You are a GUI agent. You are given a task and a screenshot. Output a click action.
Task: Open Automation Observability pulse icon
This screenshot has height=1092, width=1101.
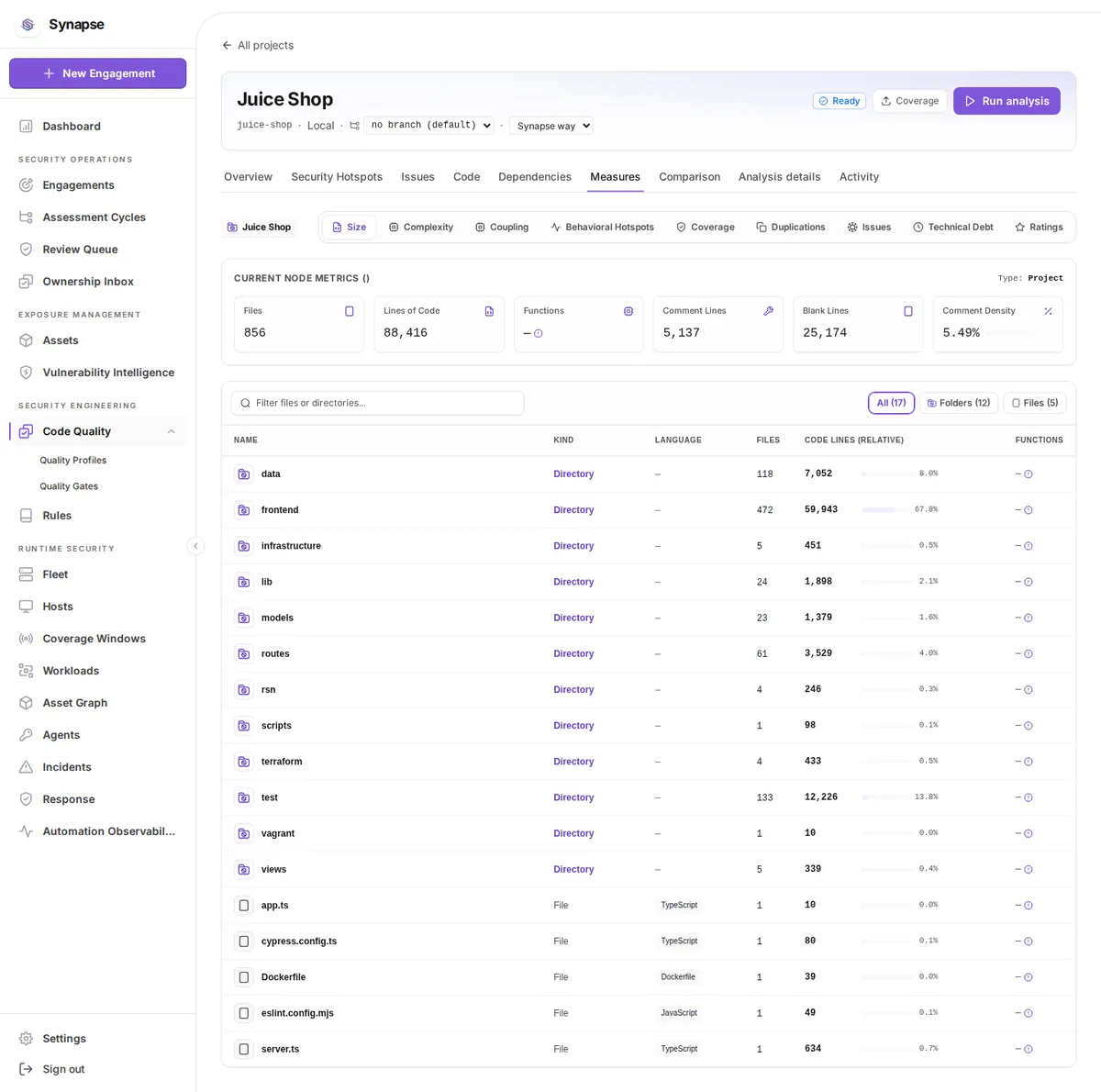tap(26, 831)
